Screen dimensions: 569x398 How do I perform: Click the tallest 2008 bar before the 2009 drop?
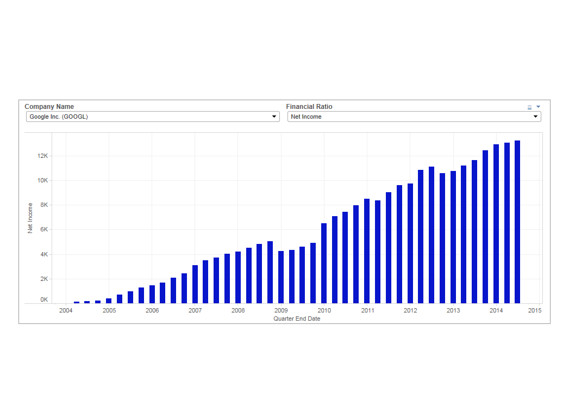[270, 272]
